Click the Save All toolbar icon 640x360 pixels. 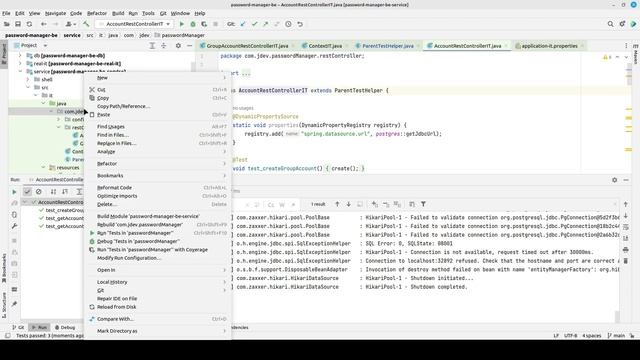(18, 24)
